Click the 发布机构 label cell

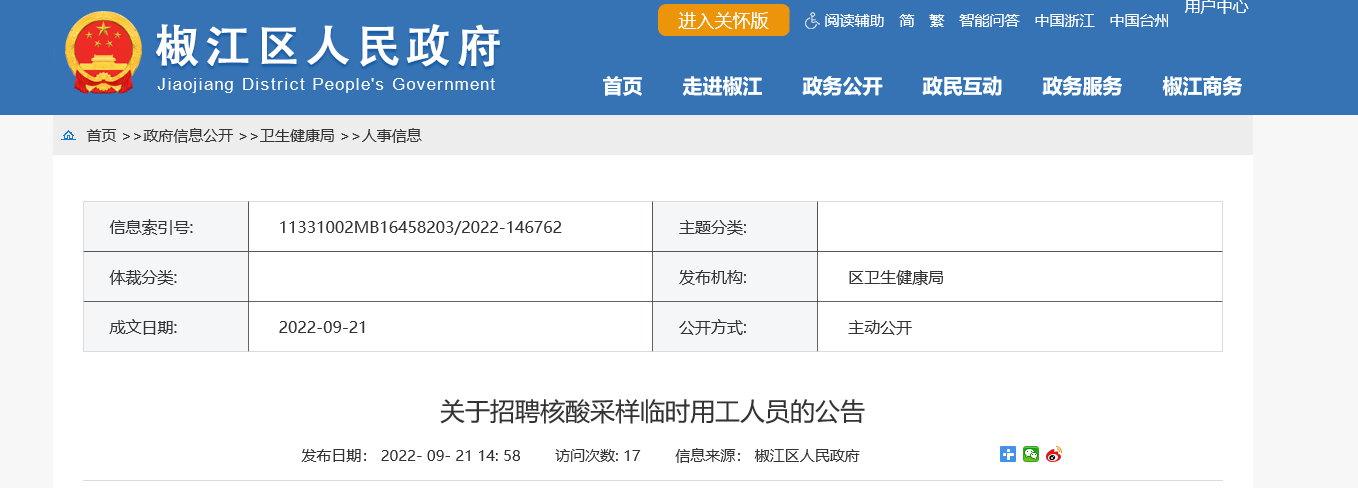[x=735, y=277]
